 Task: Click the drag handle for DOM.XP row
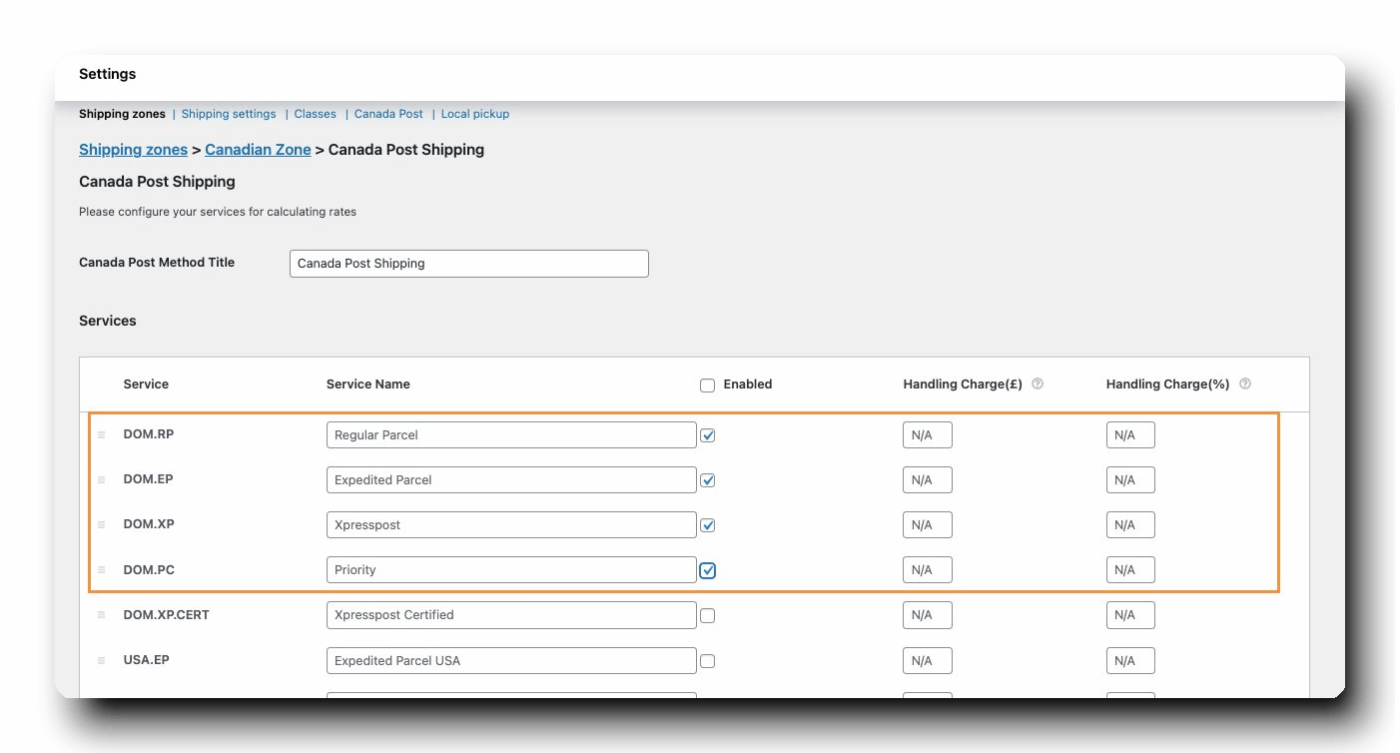[x=101, y=525]
